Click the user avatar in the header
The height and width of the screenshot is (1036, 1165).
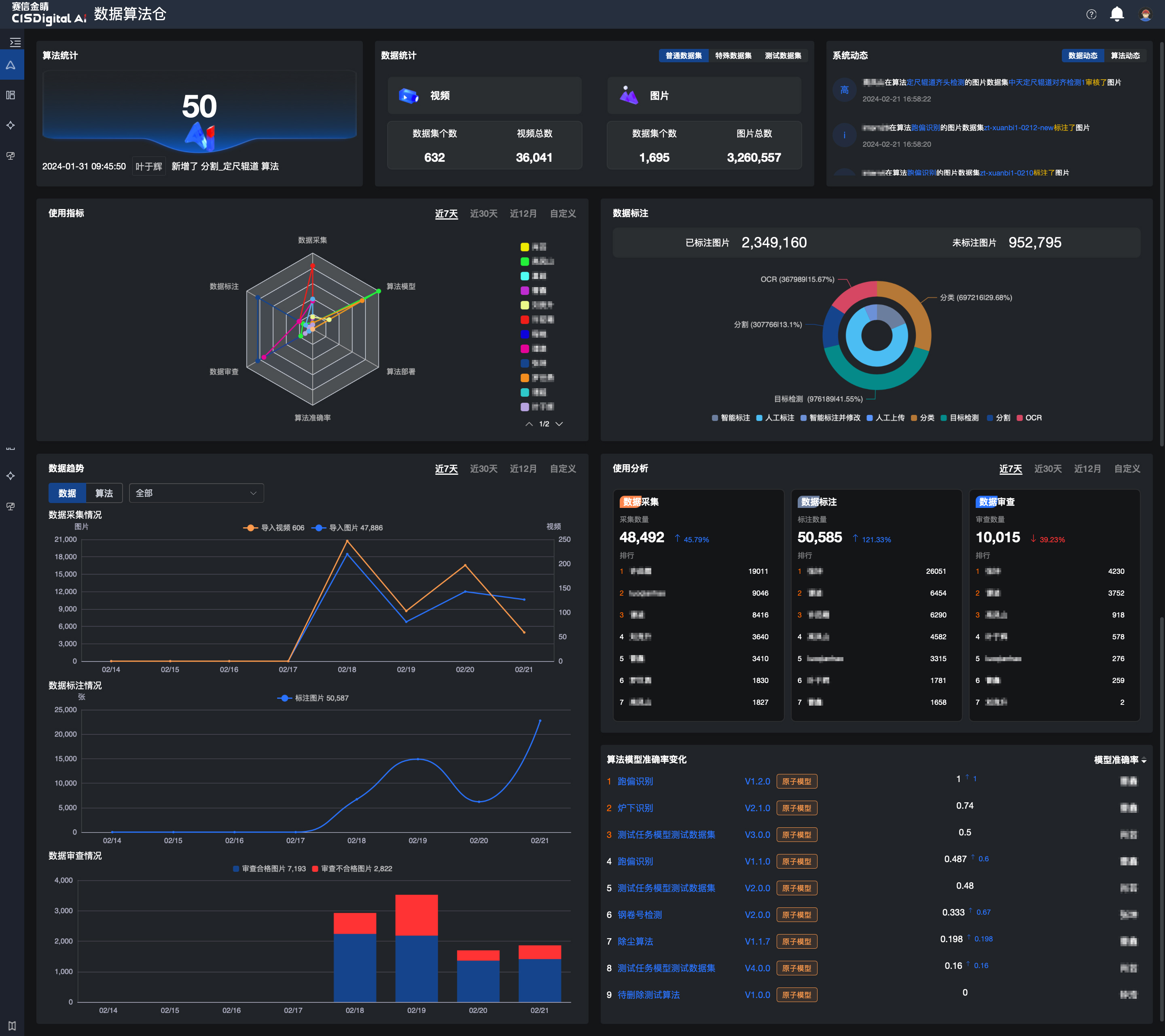(x=1145, y=14)
